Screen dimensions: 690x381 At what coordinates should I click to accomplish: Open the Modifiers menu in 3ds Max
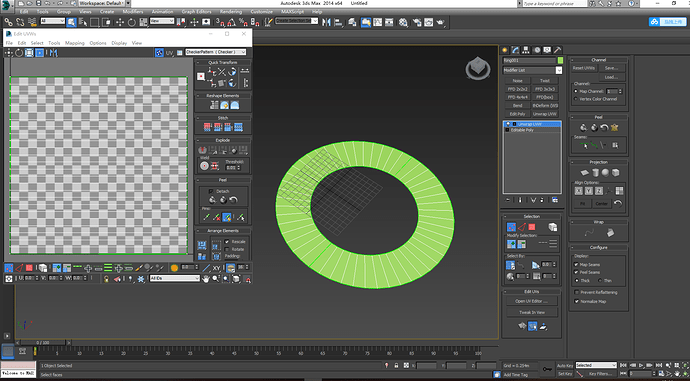click(132, 11)
